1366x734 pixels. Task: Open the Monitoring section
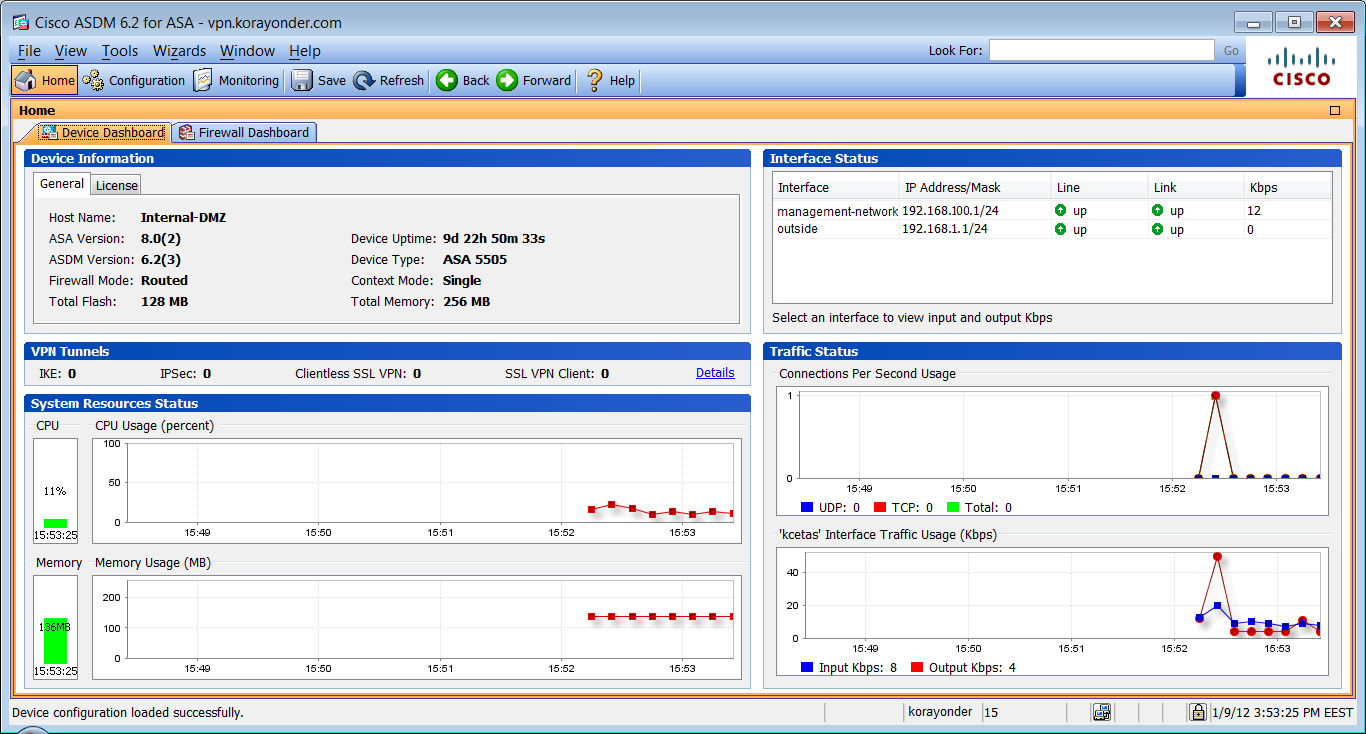(x=237, y=80)
